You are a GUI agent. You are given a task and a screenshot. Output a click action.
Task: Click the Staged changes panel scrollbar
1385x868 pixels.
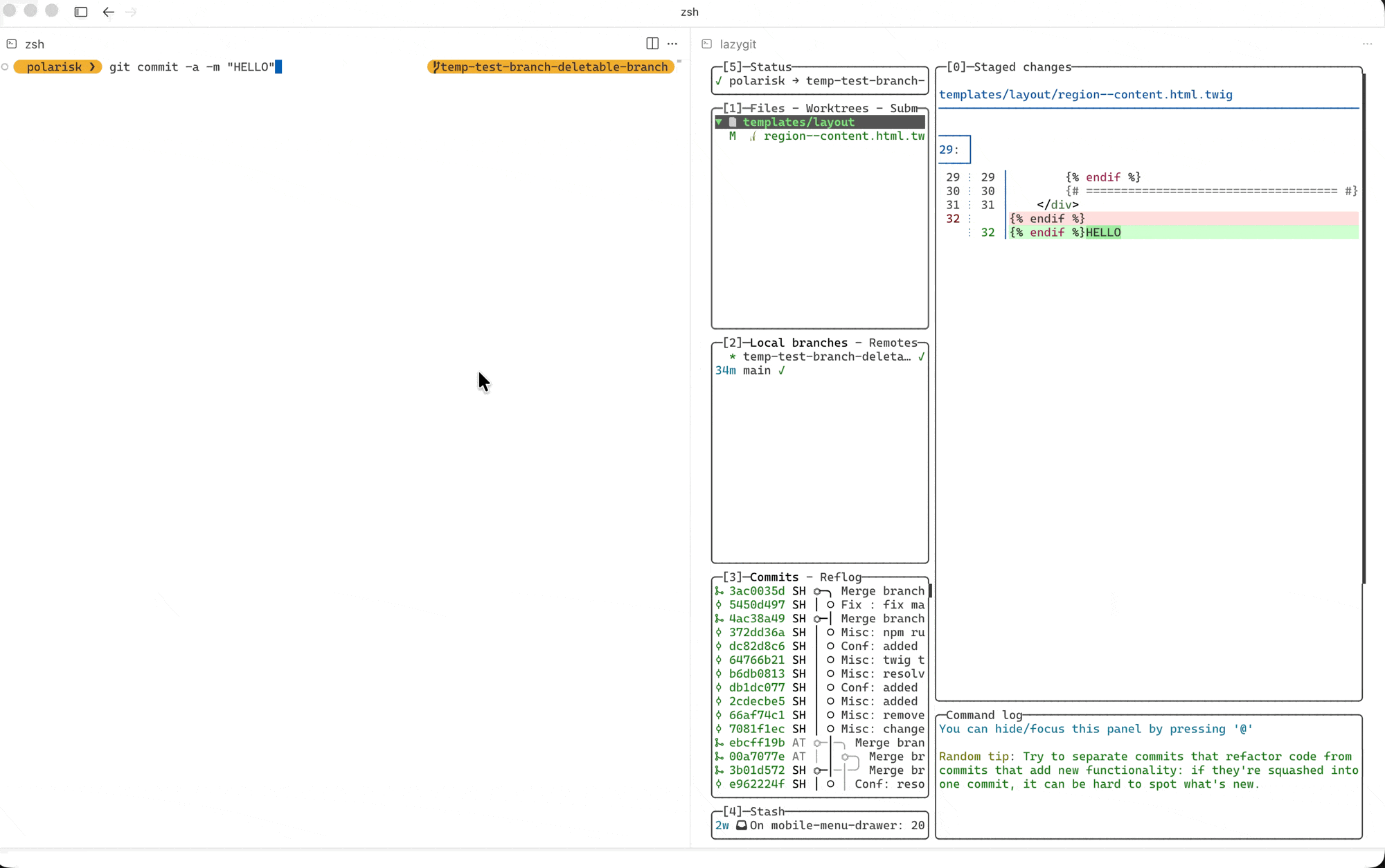tap(1364, 325)
